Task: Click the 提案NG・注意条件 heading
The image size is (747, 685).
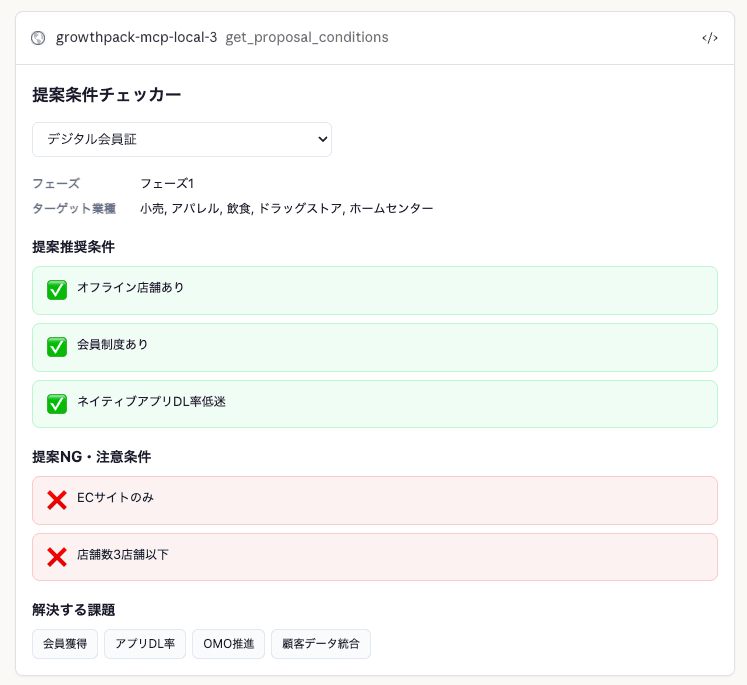Action: click(91, 457)
